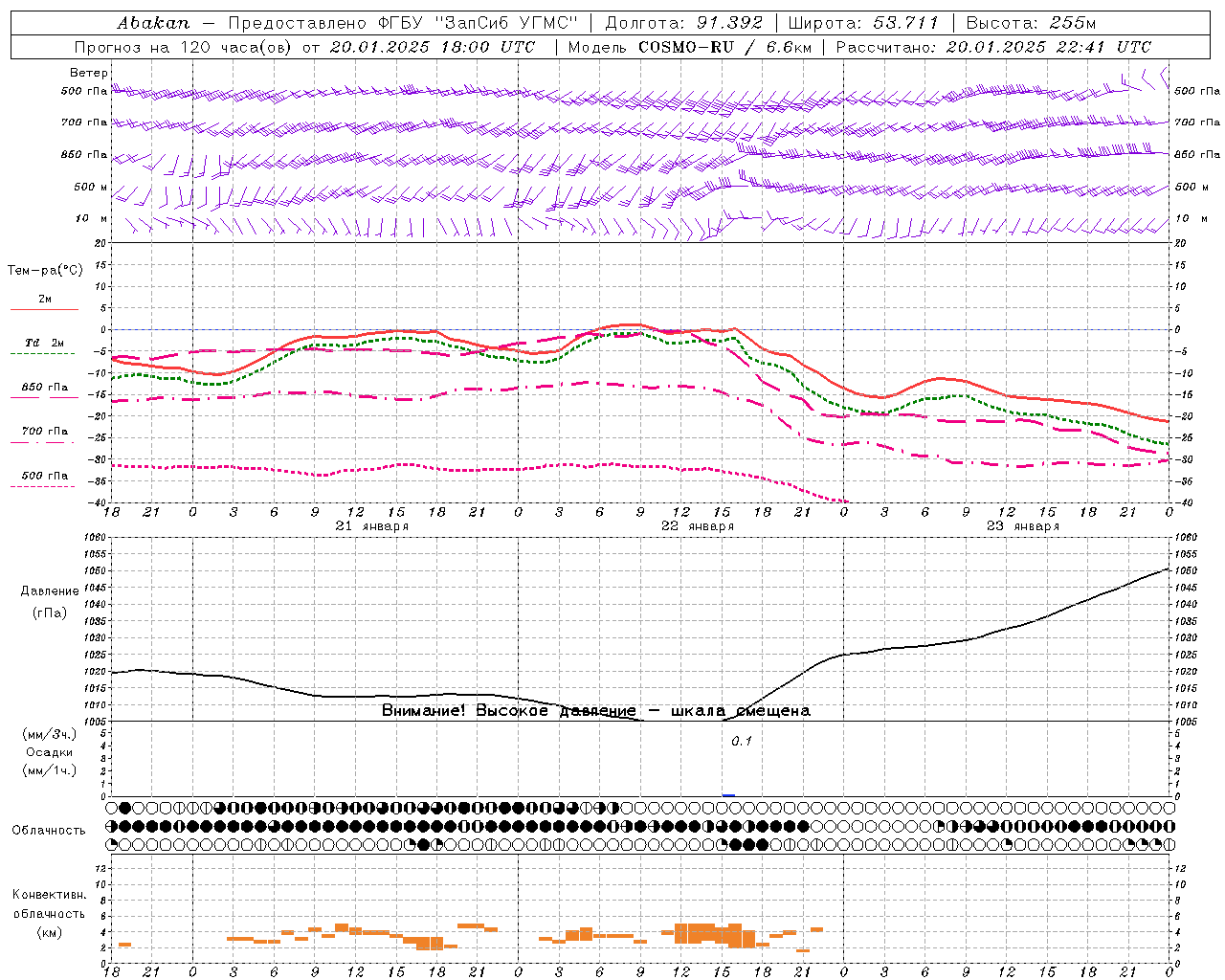
Task: Click the "Конвективн." convective cloud label
Action: click(x=49, y=895)
